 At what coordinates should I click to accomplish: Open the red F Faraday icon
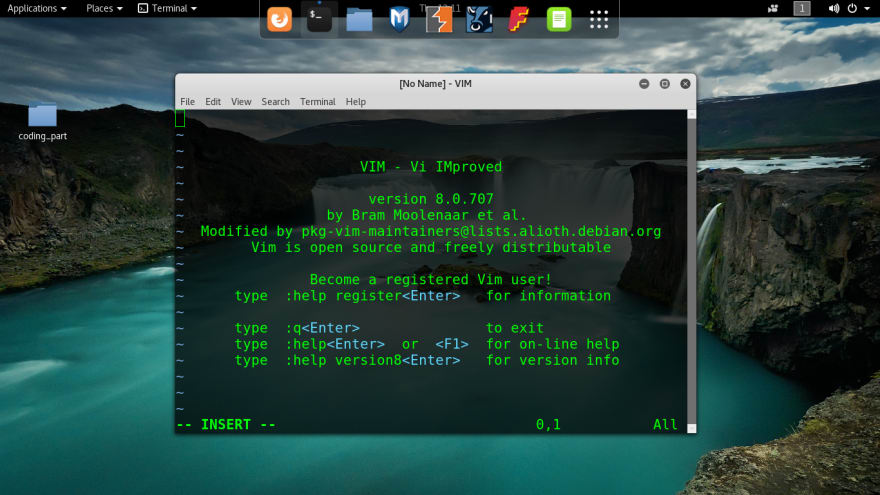pyautogui.click(x=519, y=20)
